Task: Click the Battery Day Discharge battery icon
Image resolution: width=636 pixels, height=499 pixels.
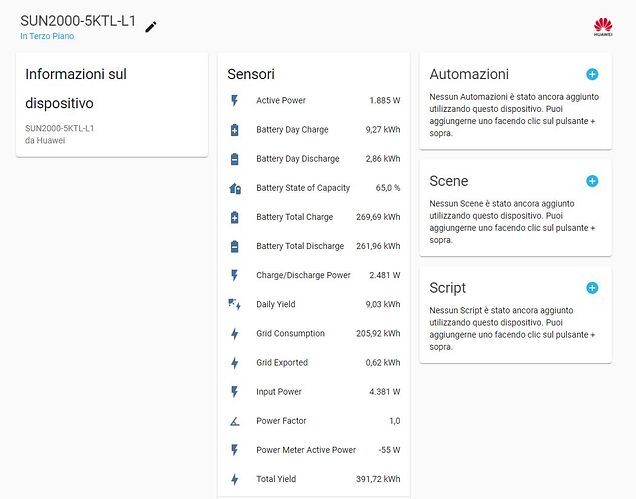Action: [235, 159]
